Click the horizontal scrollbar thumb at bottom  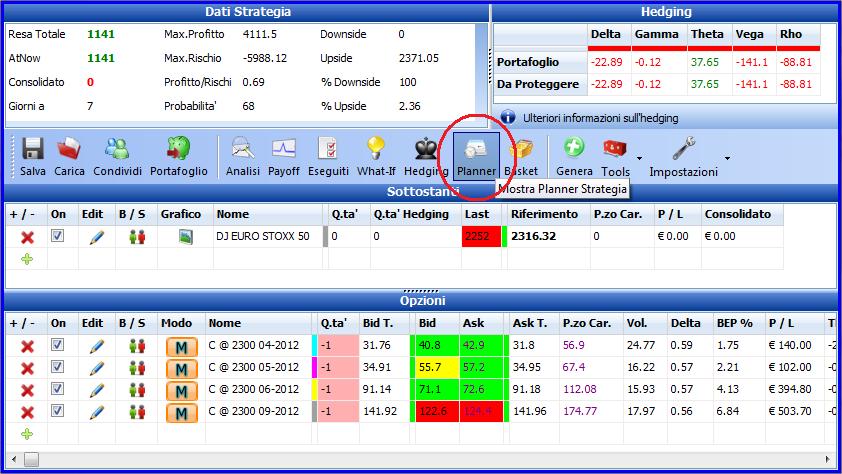tap(31, 460)
